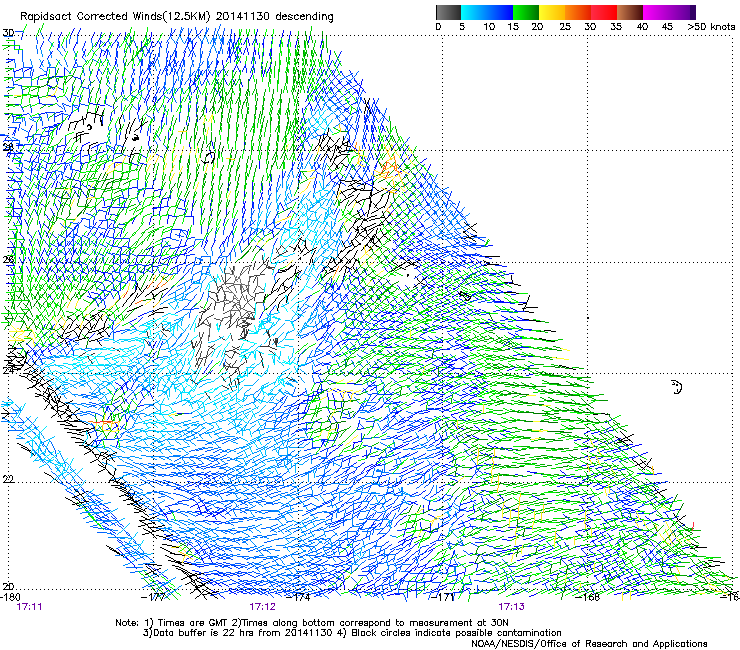The width and height of the screenshot is (740, 650).
Task: Click the note 'Times are GMT'
Action: 191,623
